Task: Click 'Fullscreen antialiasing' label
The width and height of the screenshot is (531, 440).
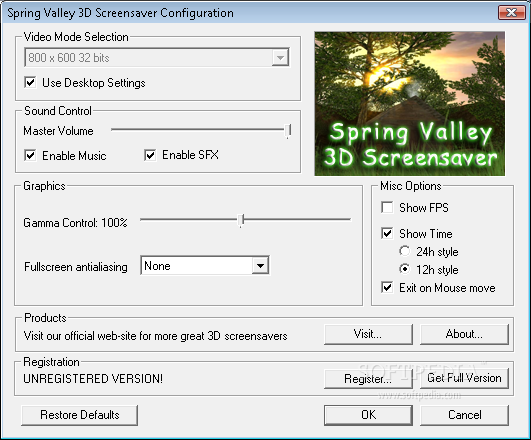Action: 76,267
